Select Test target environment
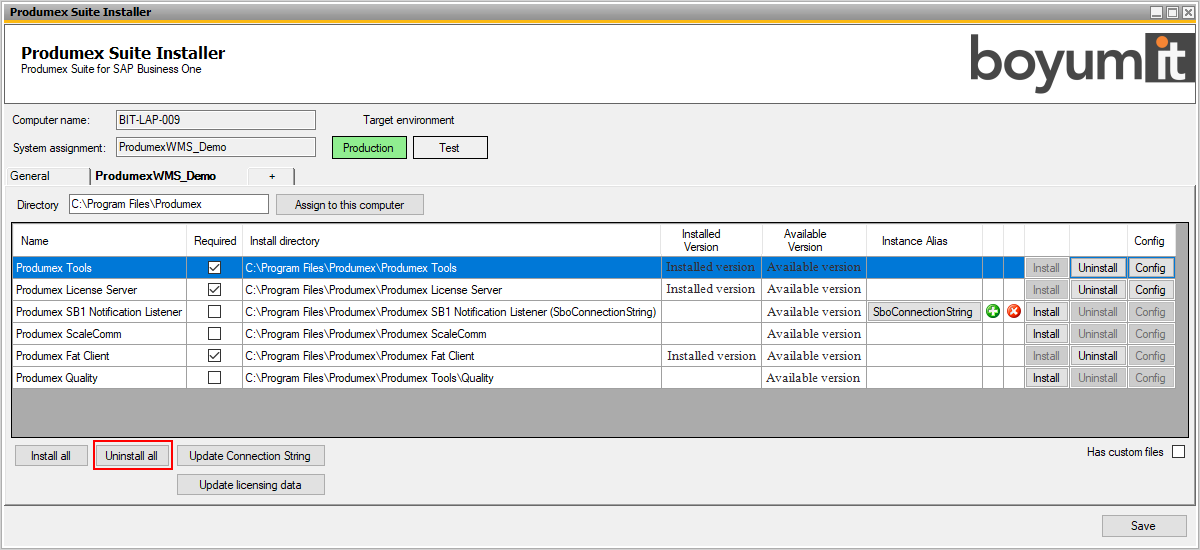Viewport: 1200px width, 550px height. 450,148
